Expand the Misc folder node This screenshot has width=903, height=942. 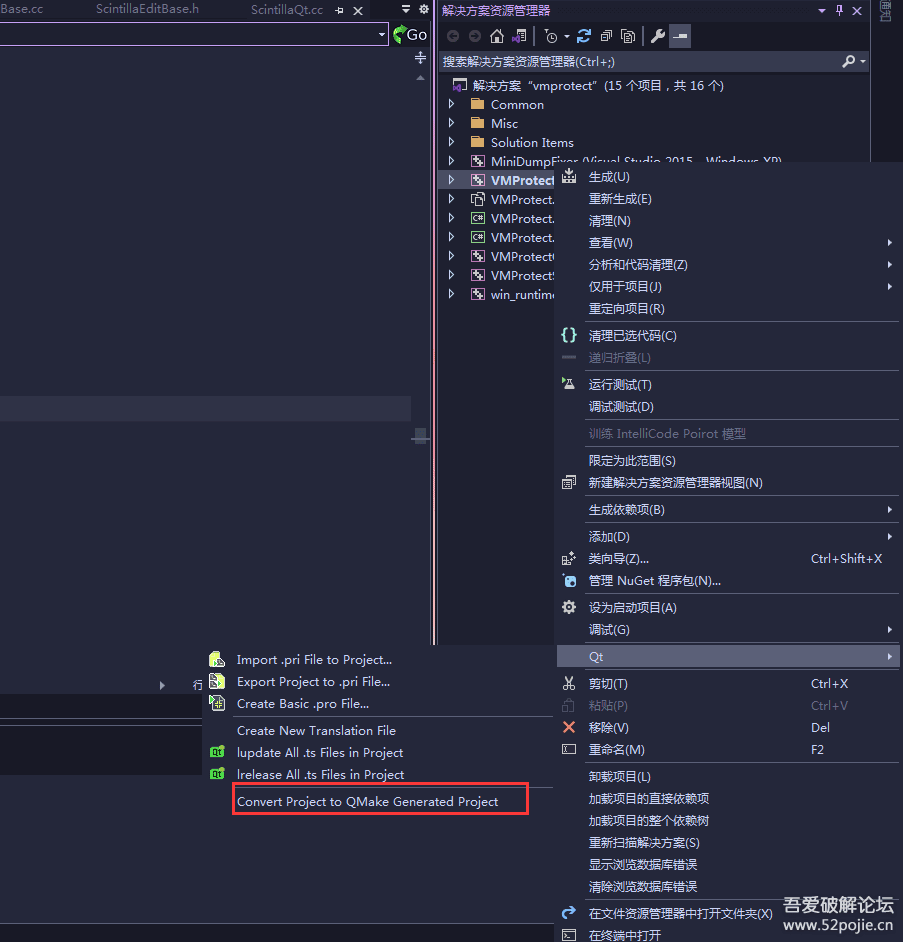pos(451,123)
